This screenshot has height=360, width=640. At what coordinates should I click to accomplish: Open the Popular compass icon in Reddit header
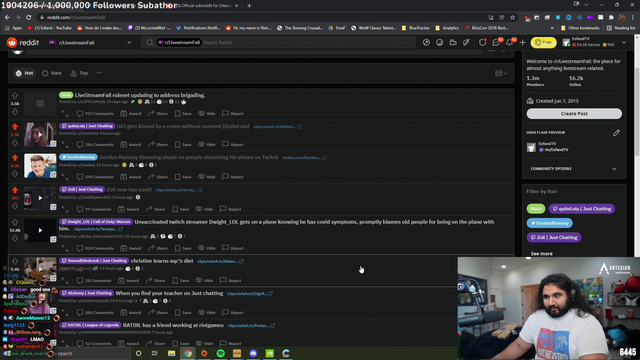click(x=426, y=42)
